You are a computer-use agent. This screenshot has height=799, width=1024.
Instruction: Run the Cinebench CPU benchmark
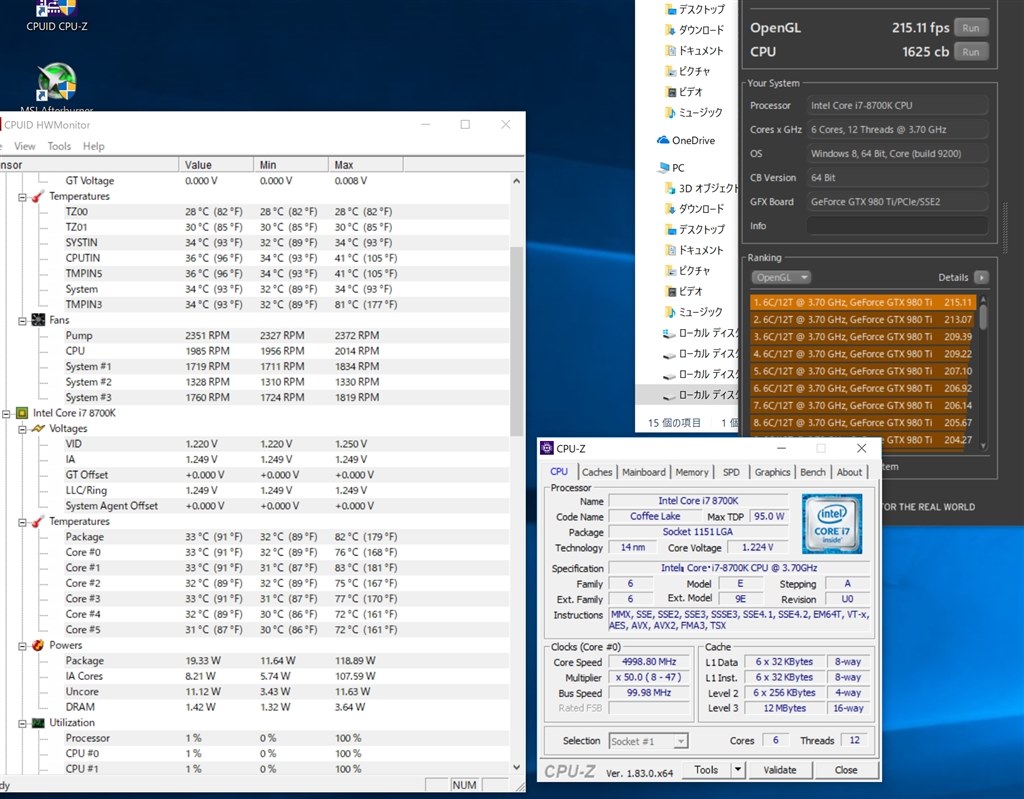pos(970,51)
